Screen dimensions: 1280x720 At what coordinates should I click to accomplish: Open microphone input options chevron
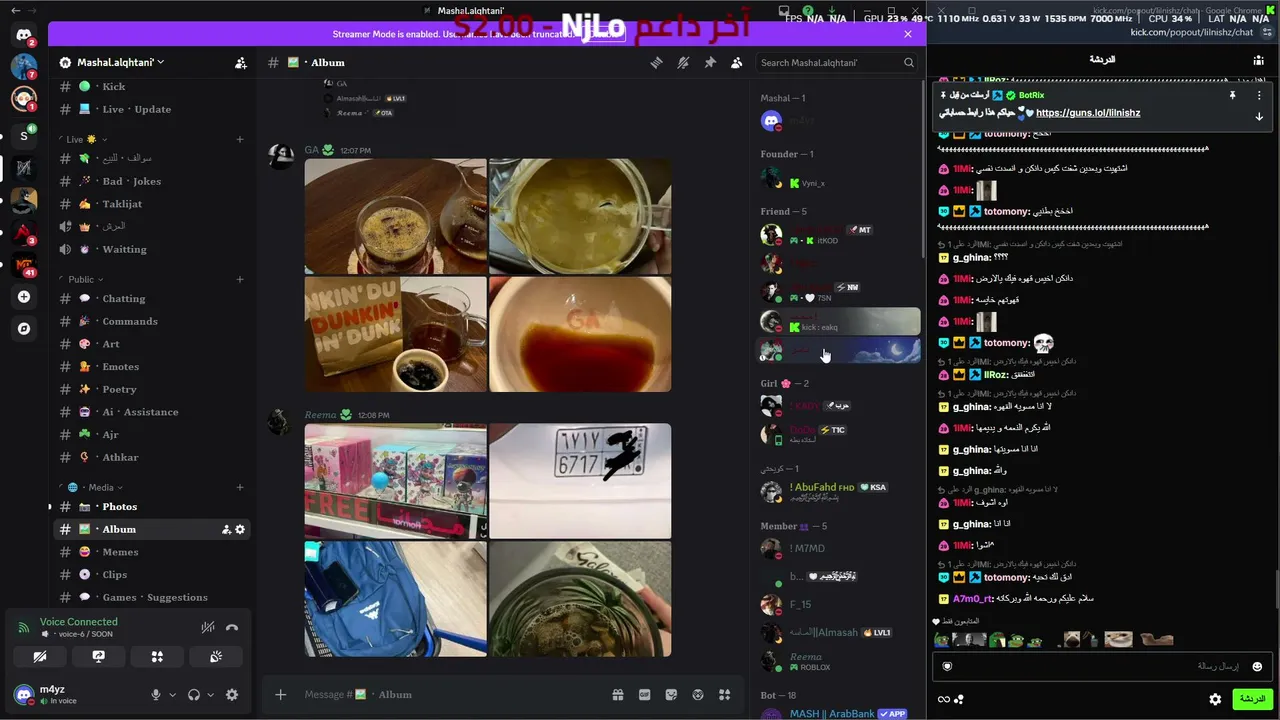172,695
